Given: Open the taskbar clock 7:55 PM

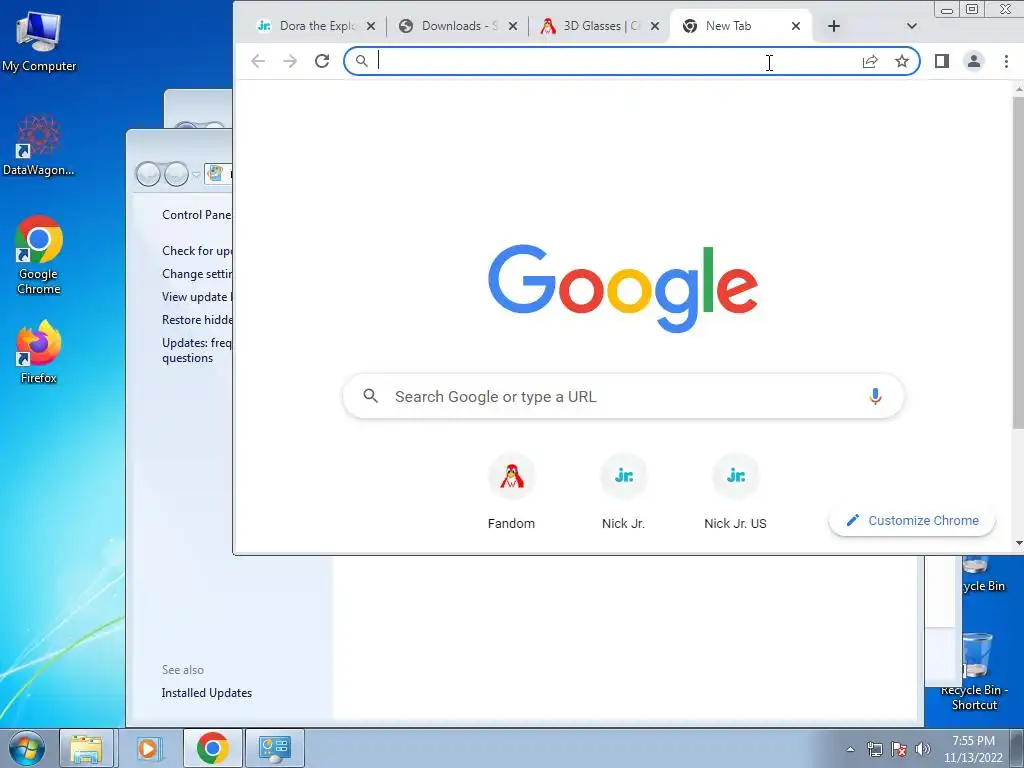Looking at the screenshot, I should 973,749.
